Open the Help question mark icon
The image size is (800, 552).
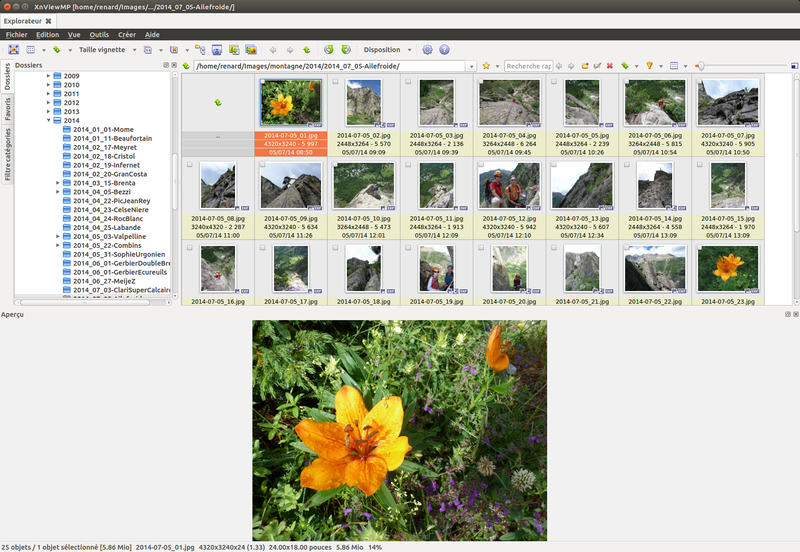pyautogui.click(x=444, y=49)
